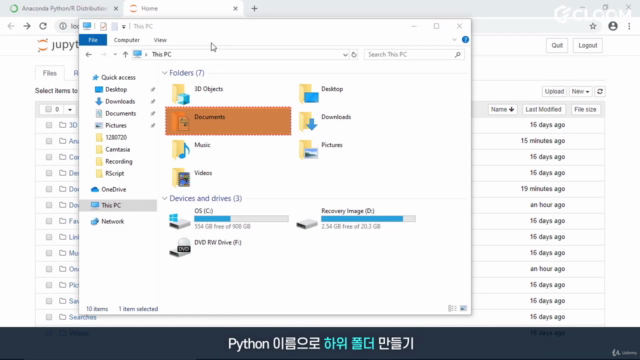This screenshot has width=640, height=360.
Task: Open the OS (C:) drive
Action: pos(229,218)
